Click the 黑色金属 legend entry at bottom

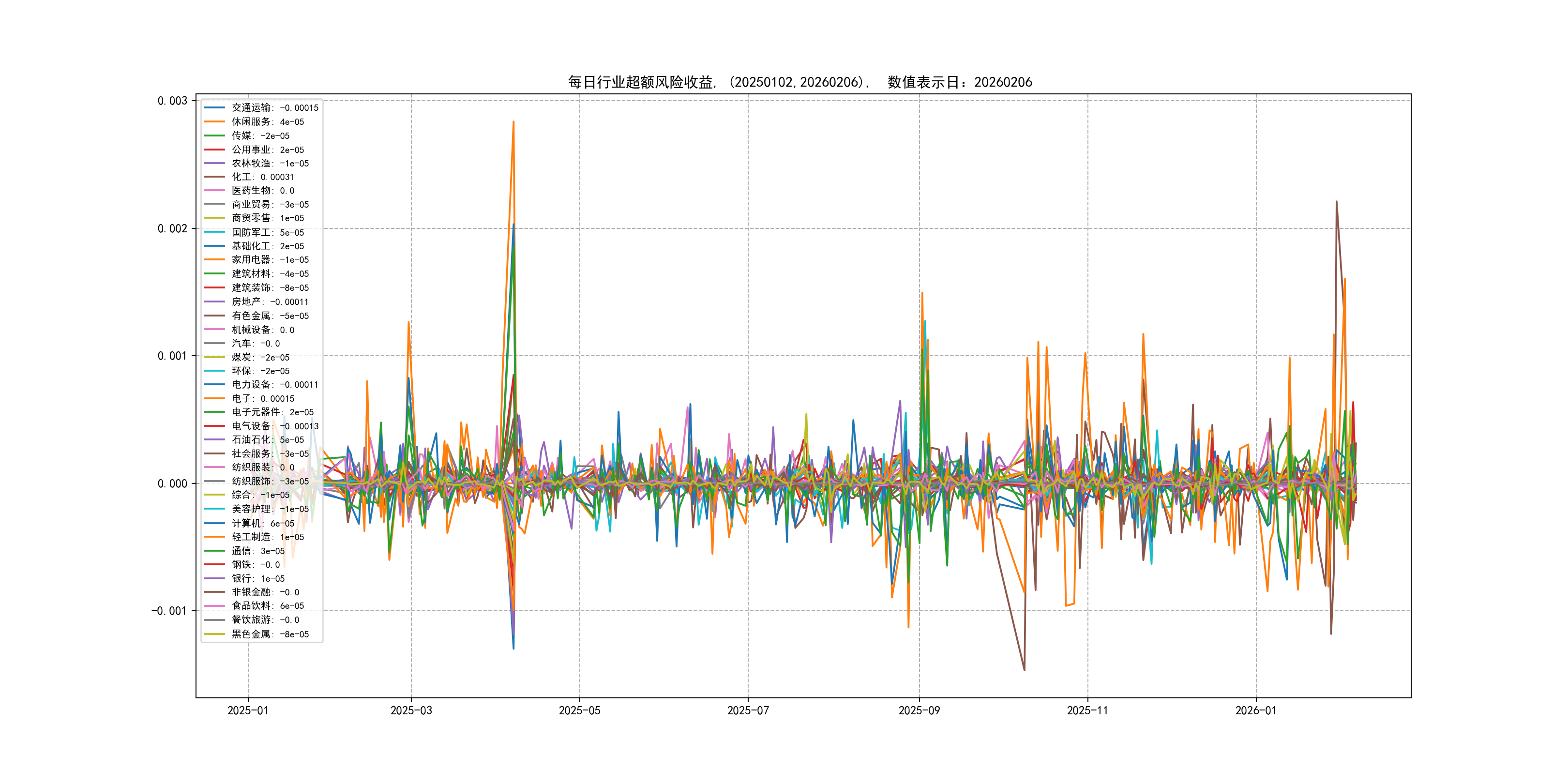tap(270, 634)
